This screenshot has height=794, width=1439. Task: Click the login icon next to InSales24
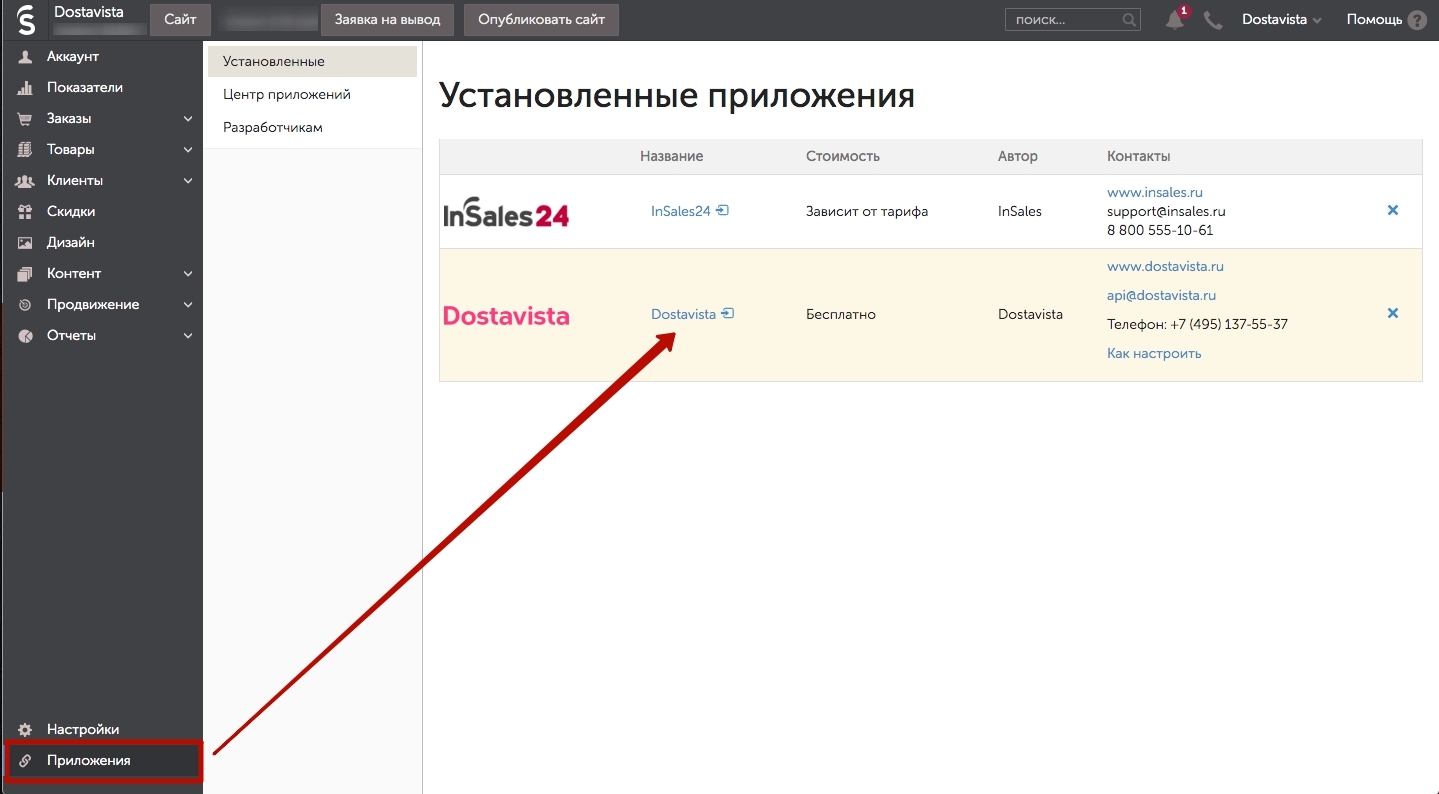tap(723, 210)
